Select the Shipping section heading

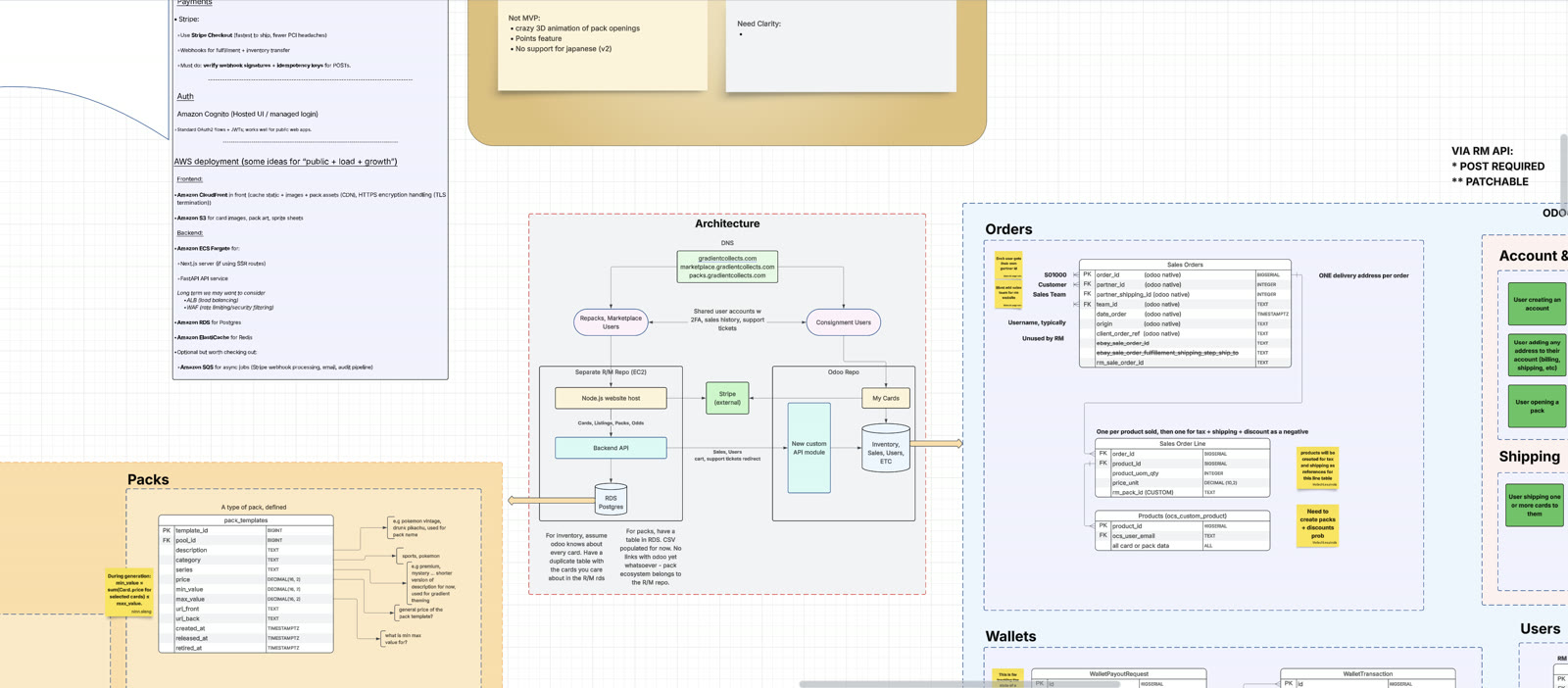tap(1529, 457)
